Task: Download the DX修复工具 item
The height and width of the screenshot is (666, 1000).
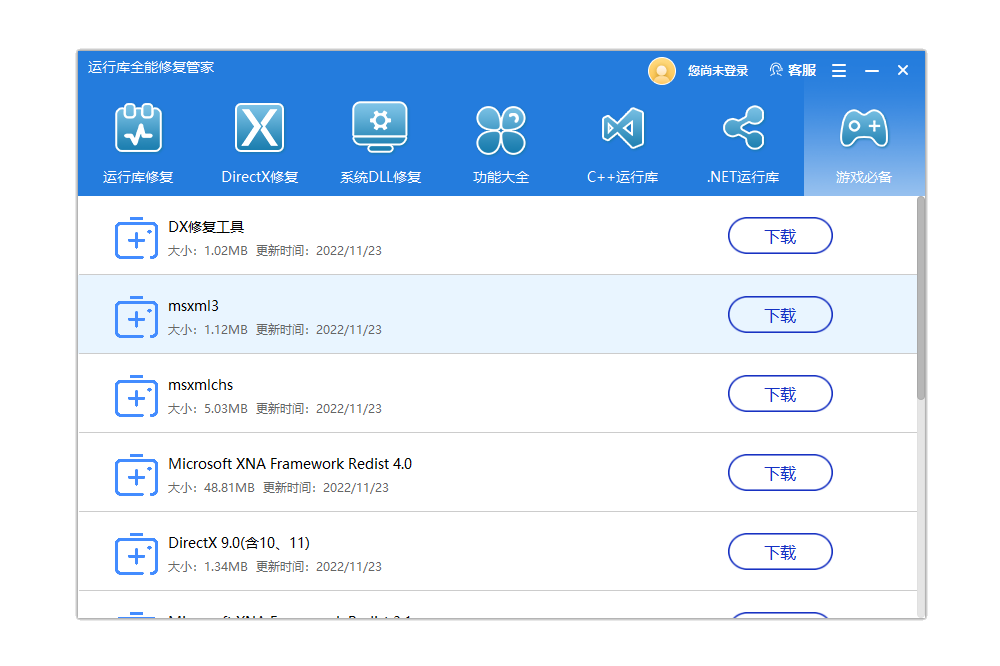Action: click(780, 236)
